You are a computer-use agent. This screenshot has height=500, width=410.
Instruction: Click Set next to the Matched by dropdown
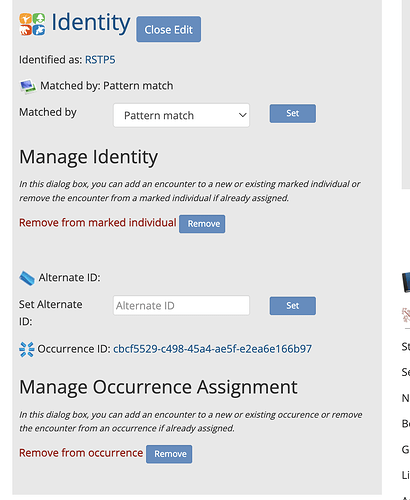click(x=293, y=113)
